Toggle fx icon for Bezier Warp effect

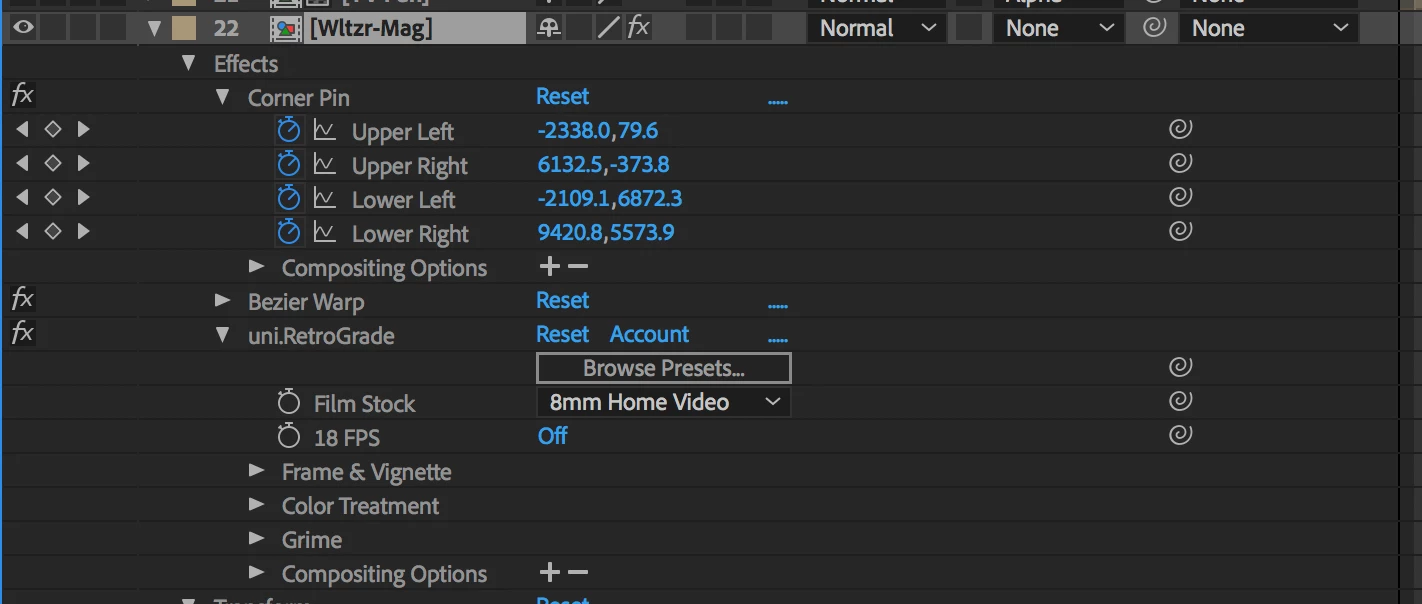point(22,300)
